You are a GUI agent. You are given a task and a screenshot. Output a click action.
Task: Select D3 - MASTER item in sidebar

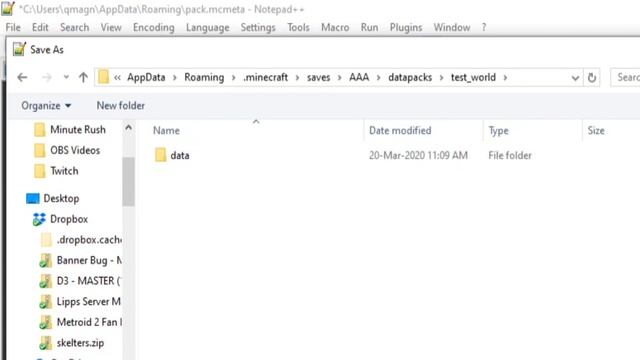[88, 281]
